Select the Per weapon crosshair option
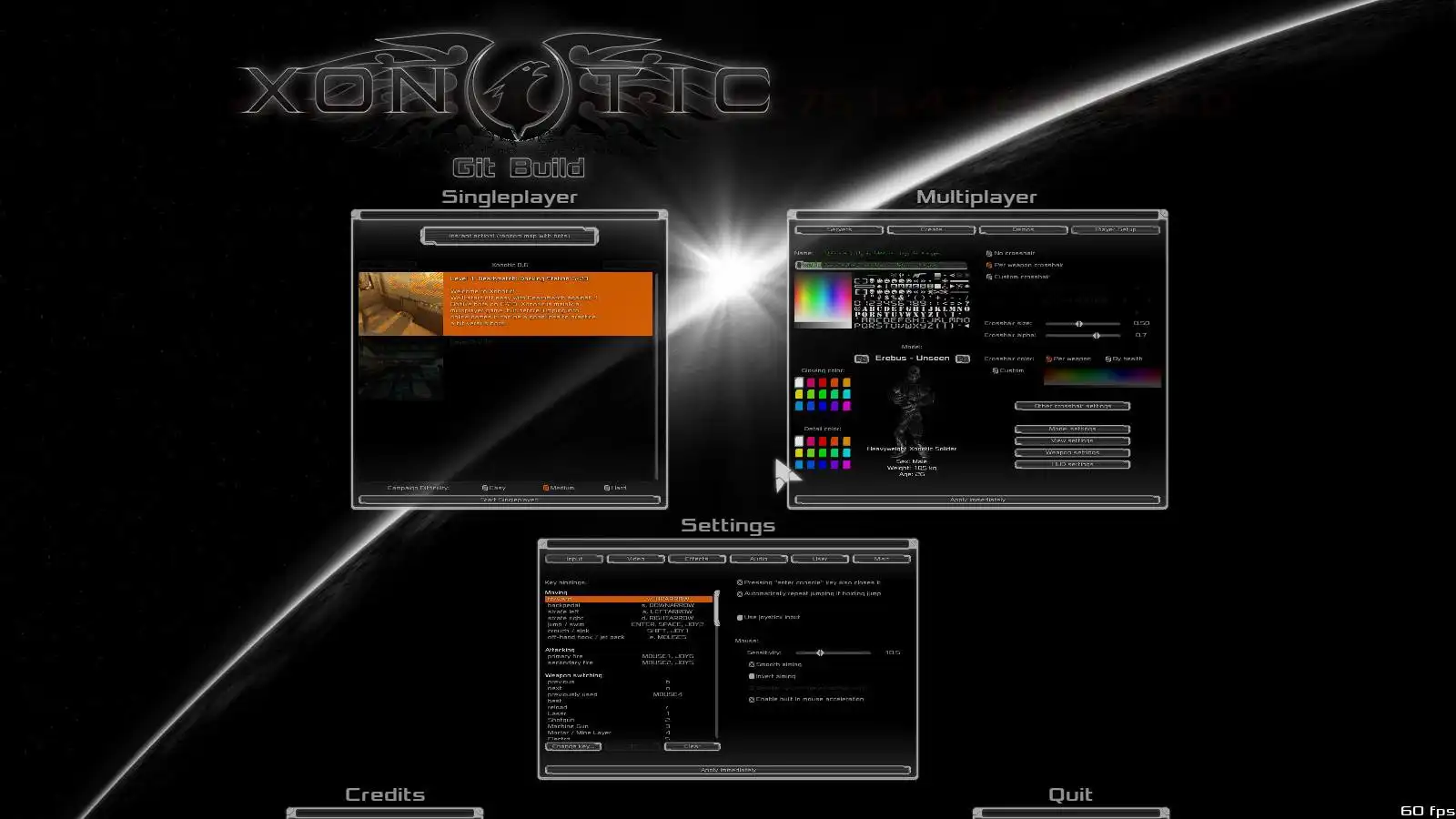 [x=989, y=265]
